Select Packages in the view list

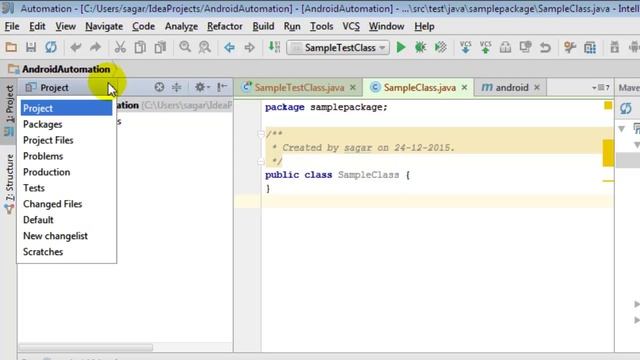67,124
